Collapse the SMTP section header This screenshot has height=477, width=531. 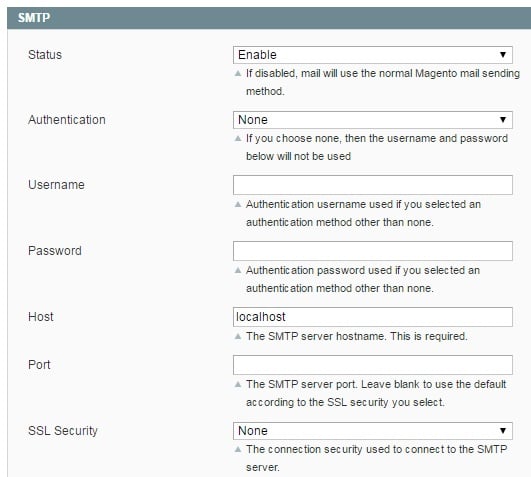(269, 18)
